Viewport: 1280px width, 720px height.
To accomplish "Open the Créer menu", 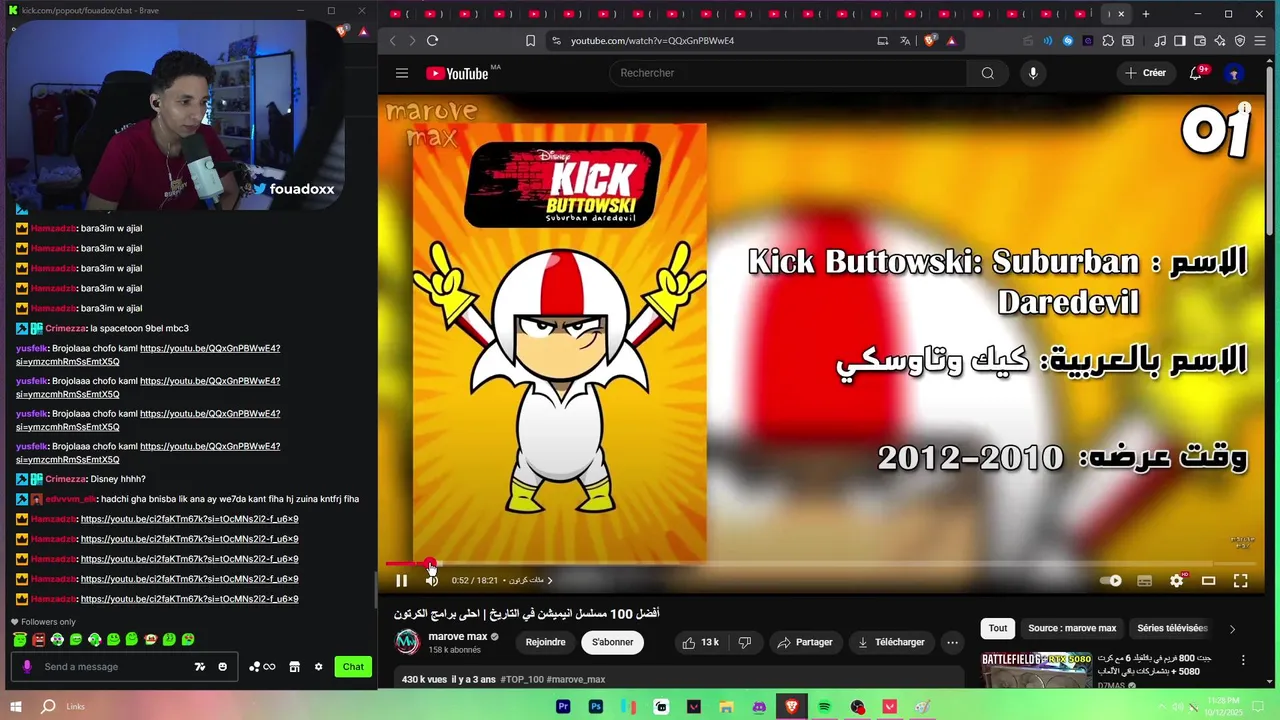I will (1145, 73).
